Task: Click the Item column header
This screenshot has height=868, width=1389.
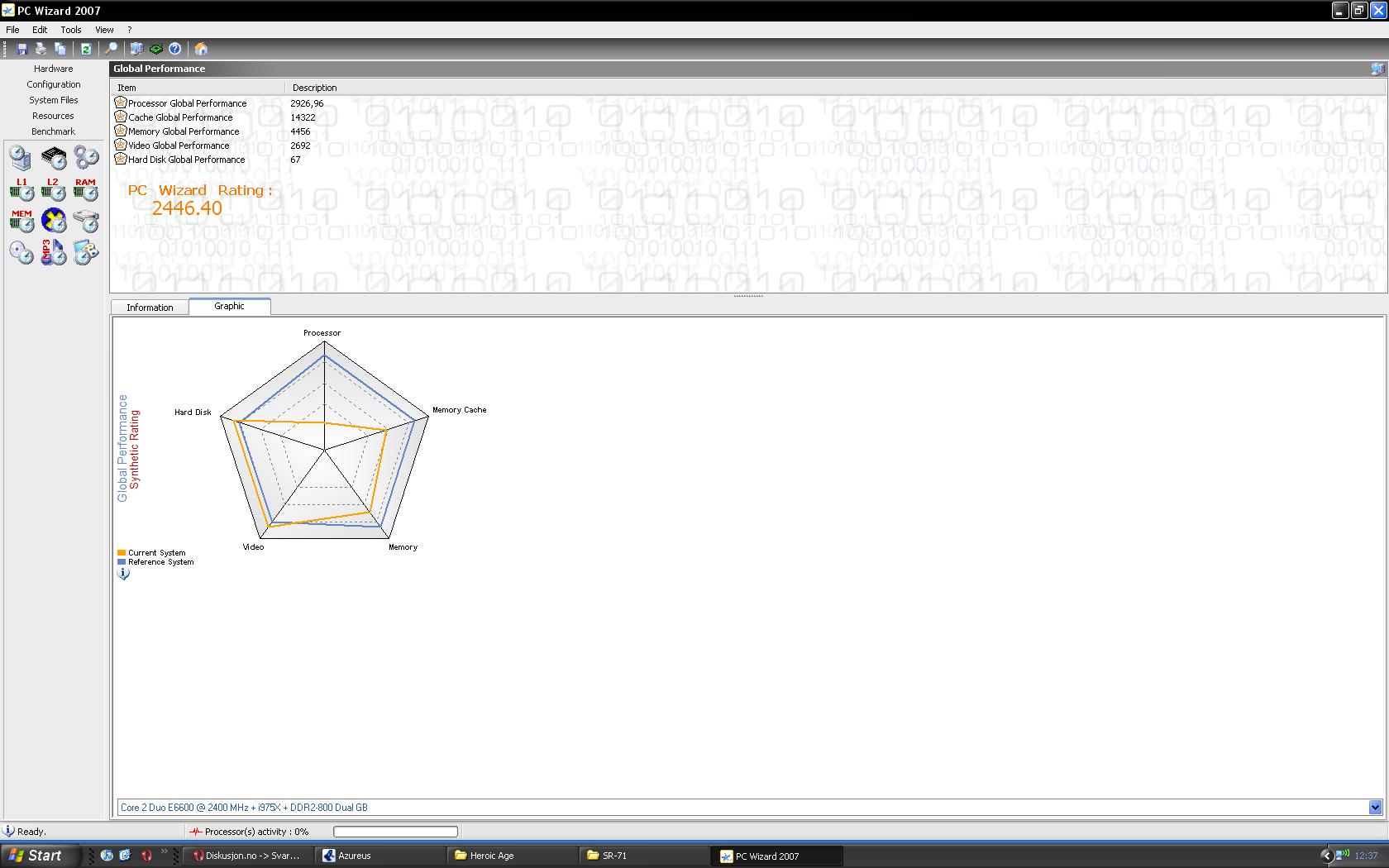Action: (x=198, y=88)
